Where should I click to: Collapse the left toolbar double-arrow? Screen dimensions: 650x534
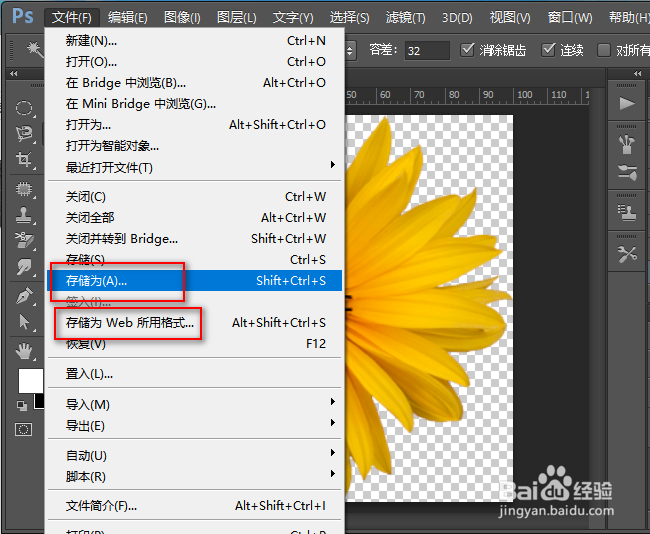tap(14, 73)
